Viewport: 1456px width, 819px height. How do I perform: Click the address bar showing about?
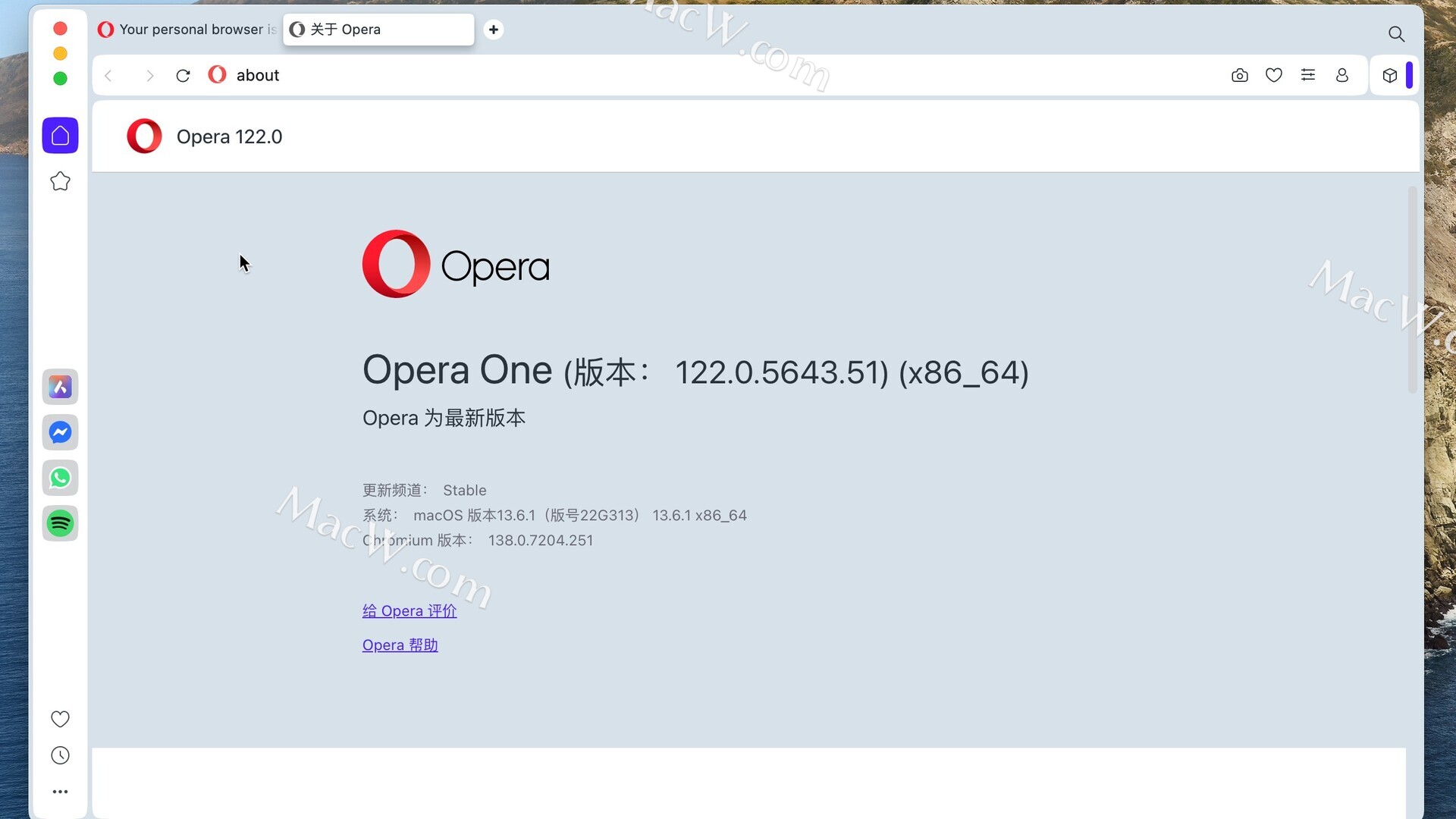[x=682, y=75]
